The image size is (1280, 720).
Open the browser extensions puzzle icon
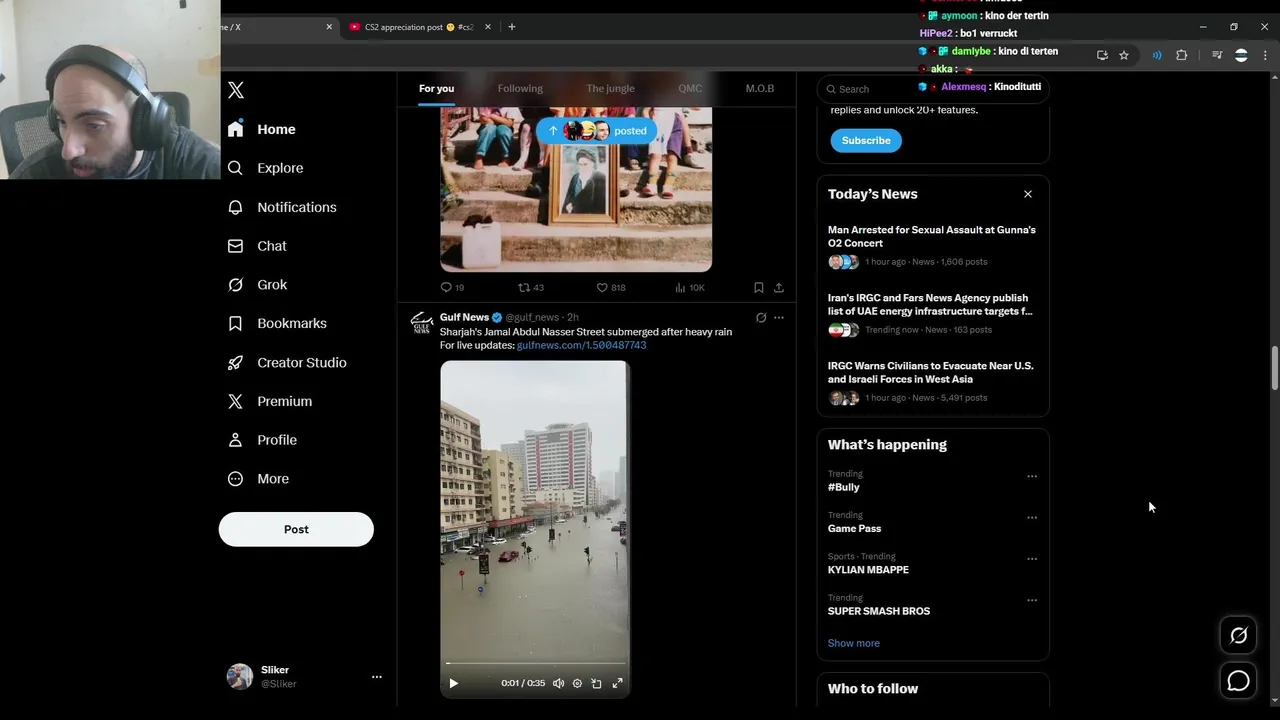[x=1181, y=56]
